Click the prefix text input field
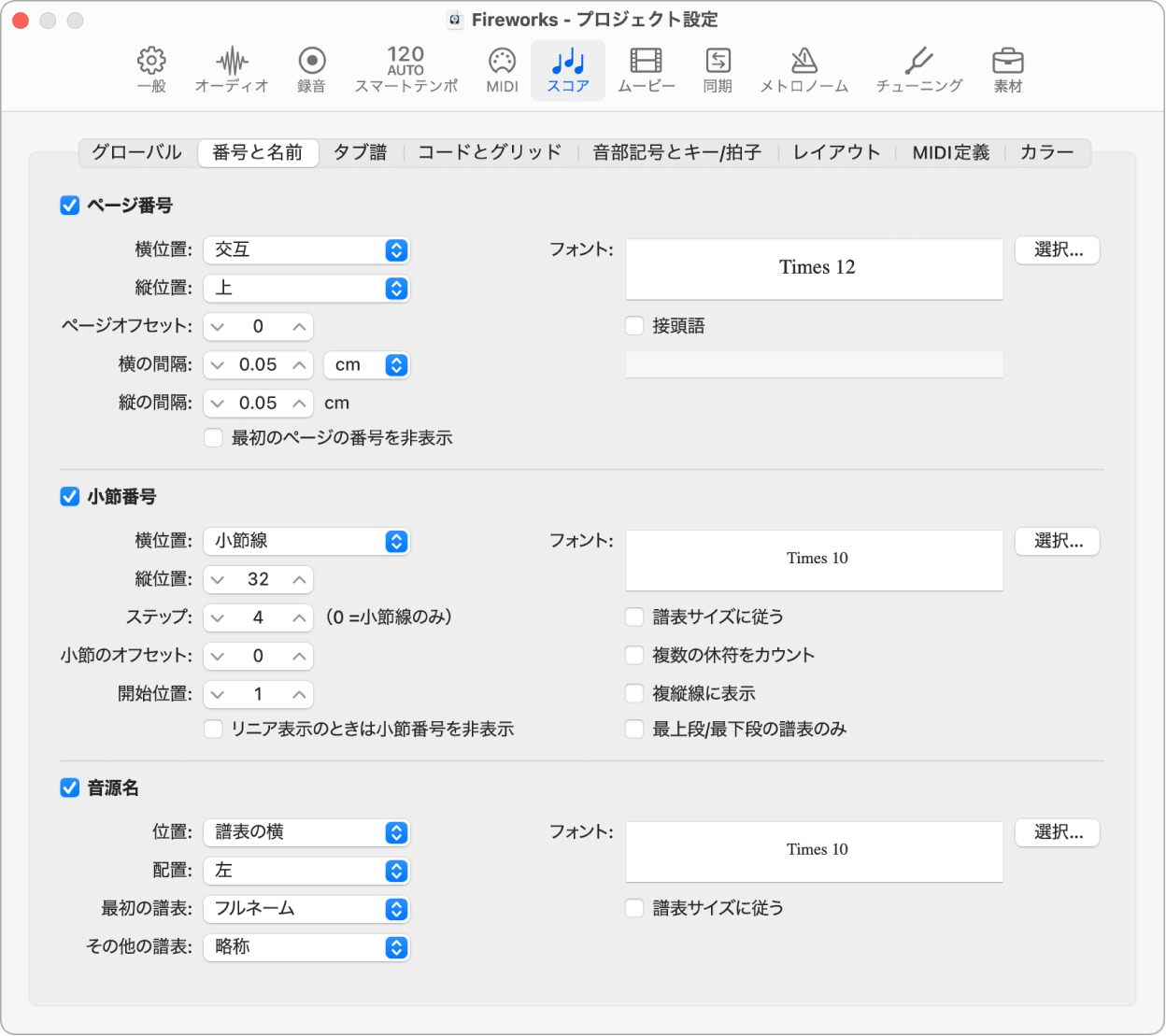This screenshot has height=1036, width=1166. click(814, 364)
